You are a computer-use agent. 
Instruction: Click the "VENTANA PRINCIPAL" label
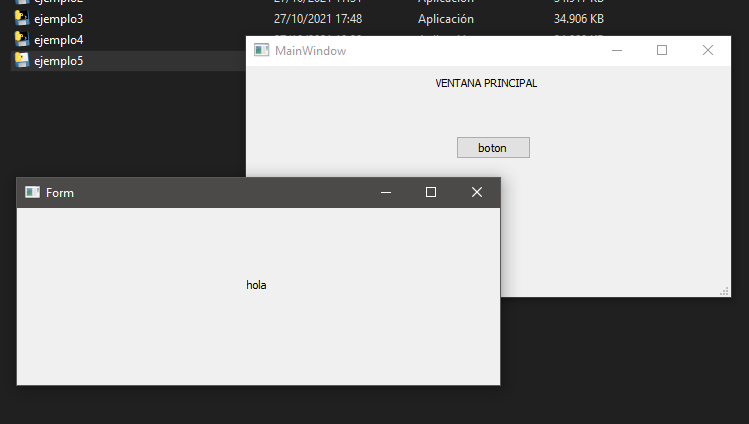coord(486,83)
